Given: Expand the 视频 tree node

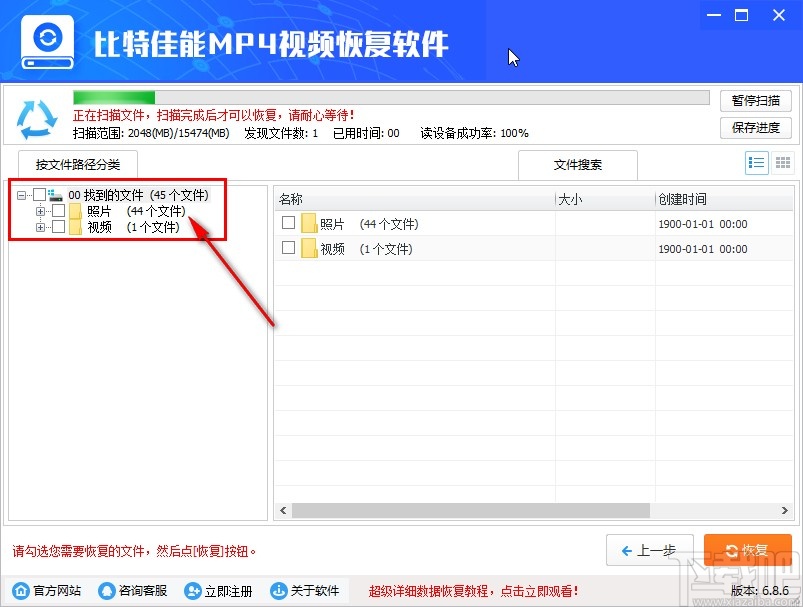Looking at the screenshot, I should [40, 227].
